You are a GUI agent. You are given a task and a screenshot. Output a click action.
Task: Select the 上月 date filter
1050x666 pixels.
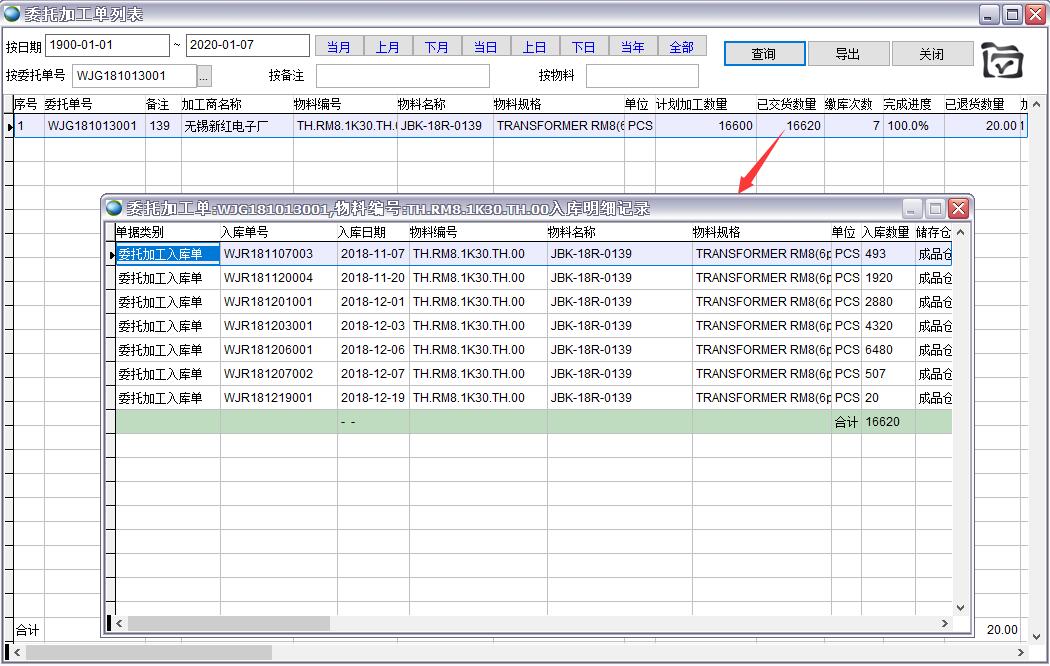[x=388, y=47]
